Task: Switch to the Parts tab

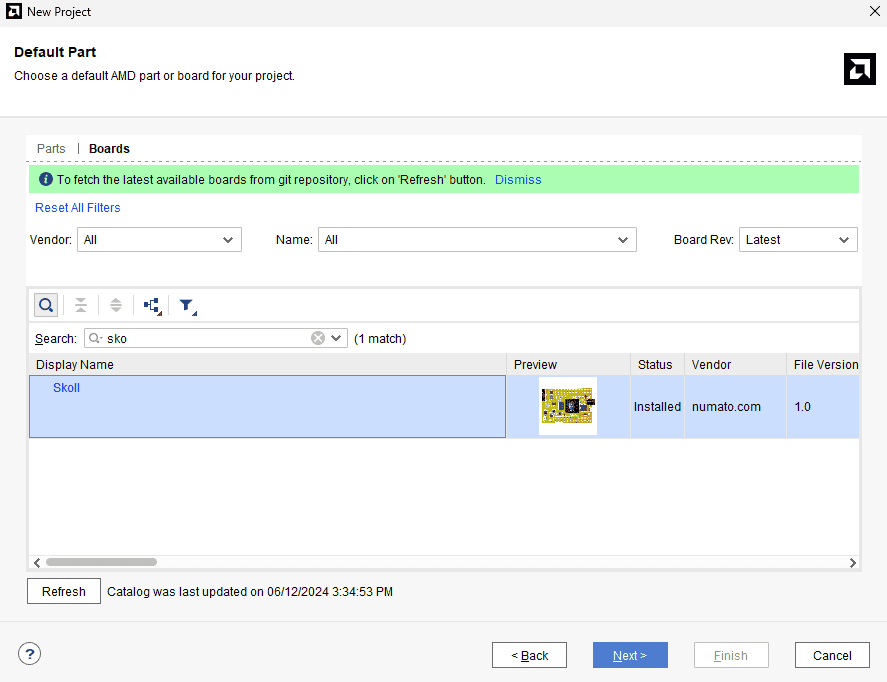Action: [51, 149]
